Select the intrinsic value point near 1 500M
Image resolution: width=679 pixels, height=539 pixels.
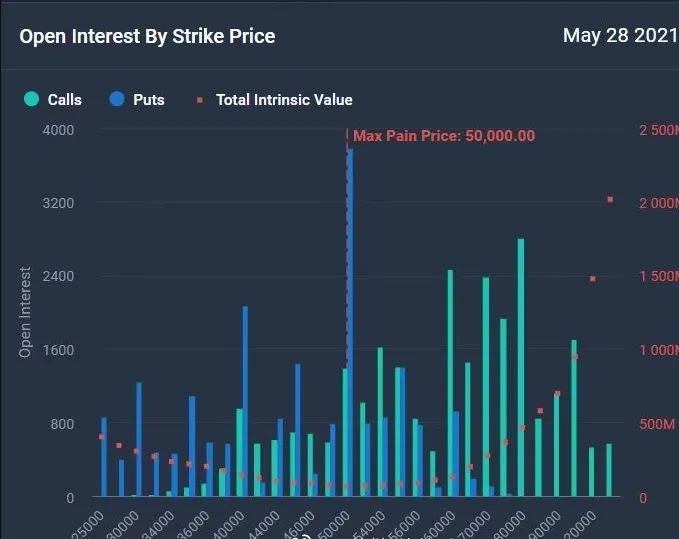click(593, 279)
